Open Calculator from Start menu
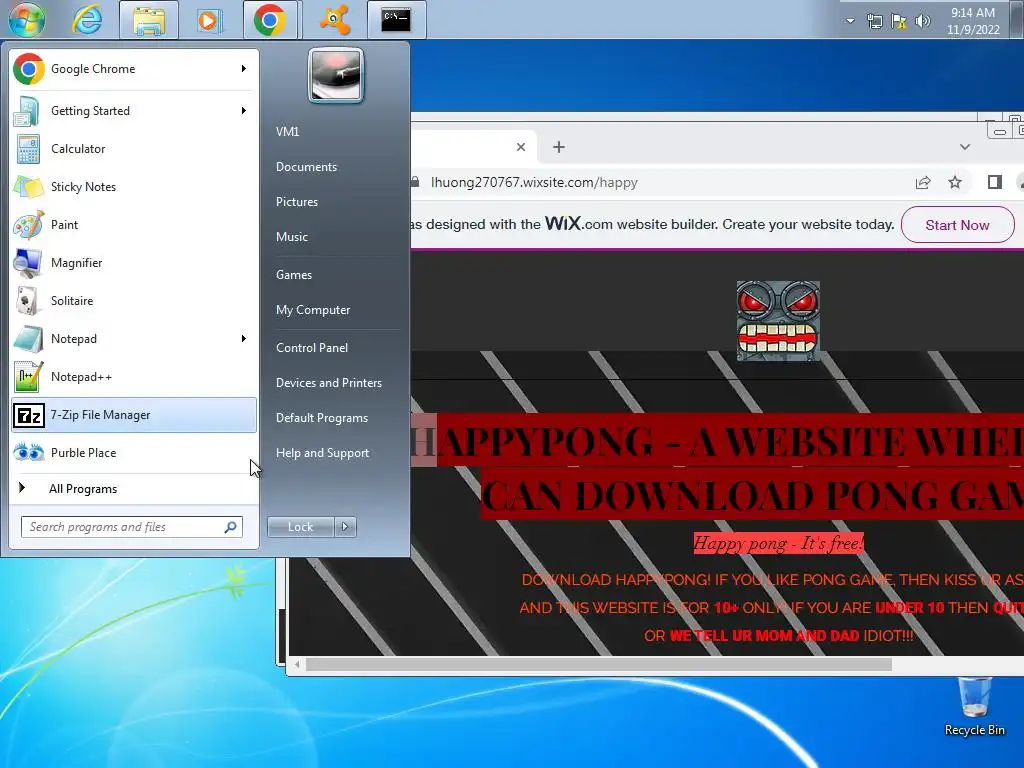This screenshot has height=768, width=1024. 134,149
